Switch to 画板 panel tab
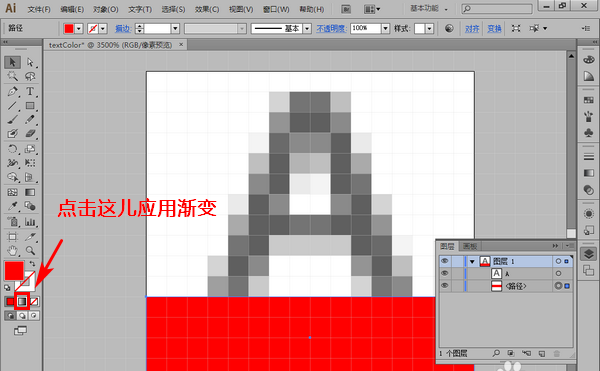 [470, 246]
